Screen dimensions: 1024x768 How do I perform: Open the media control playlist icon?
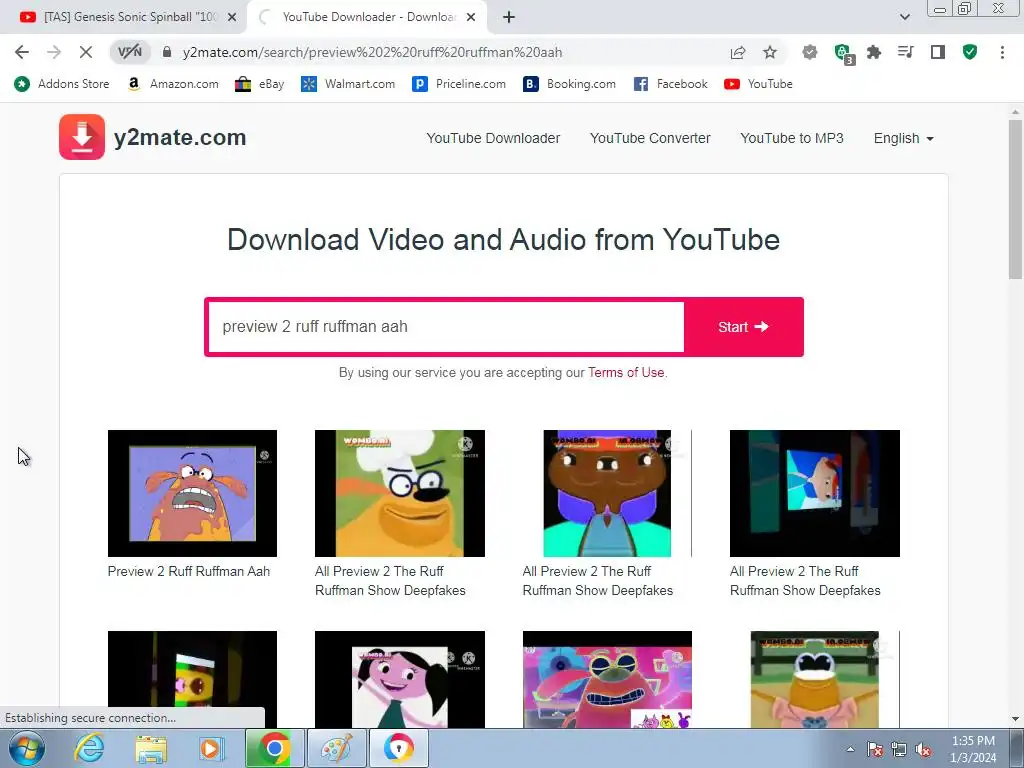(905, 52)
